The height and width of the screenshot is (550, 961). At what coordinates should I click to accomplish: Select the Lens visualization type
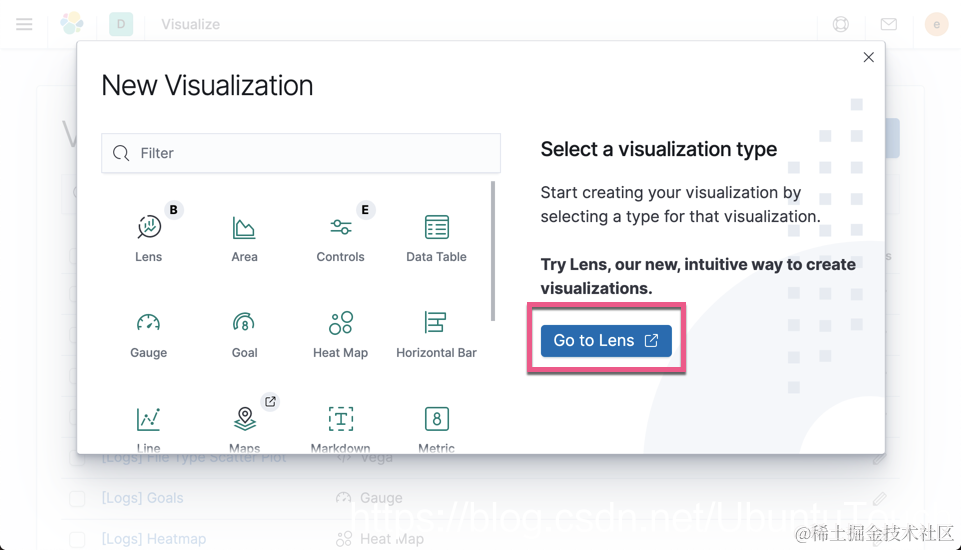(148, 239)
